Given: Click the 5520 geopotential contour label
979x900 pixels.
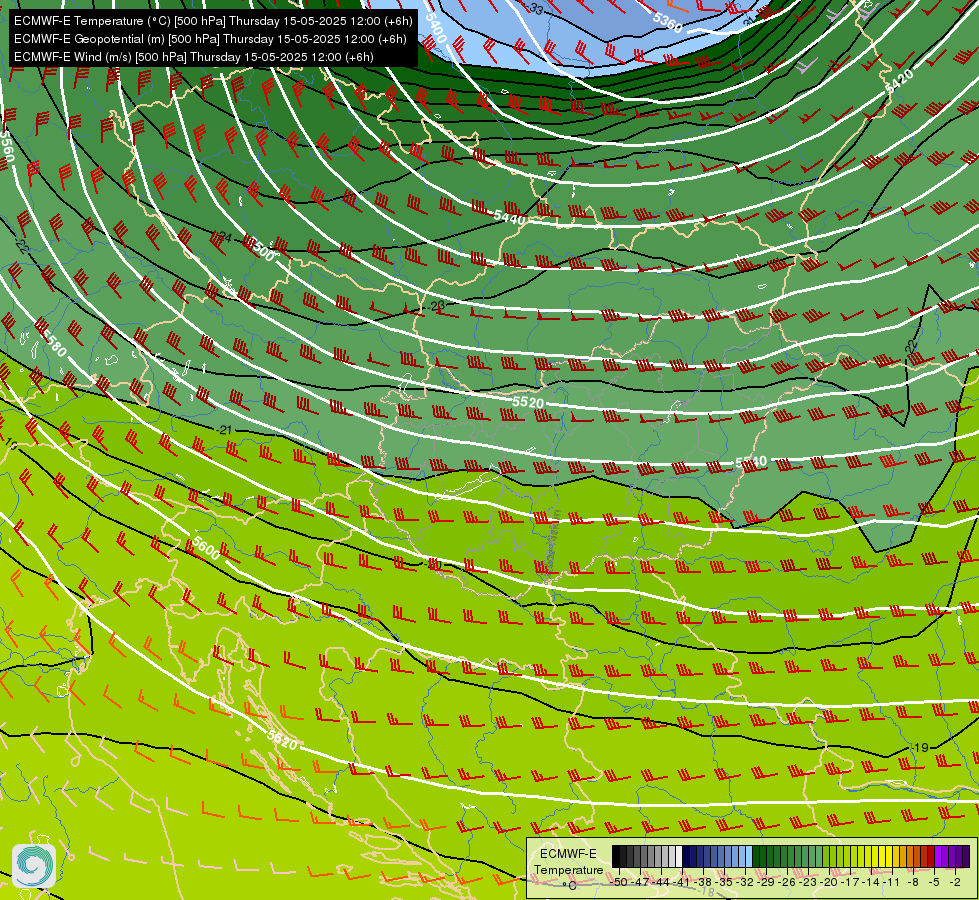Looking at the screenshot, I should tap(528, 402).
